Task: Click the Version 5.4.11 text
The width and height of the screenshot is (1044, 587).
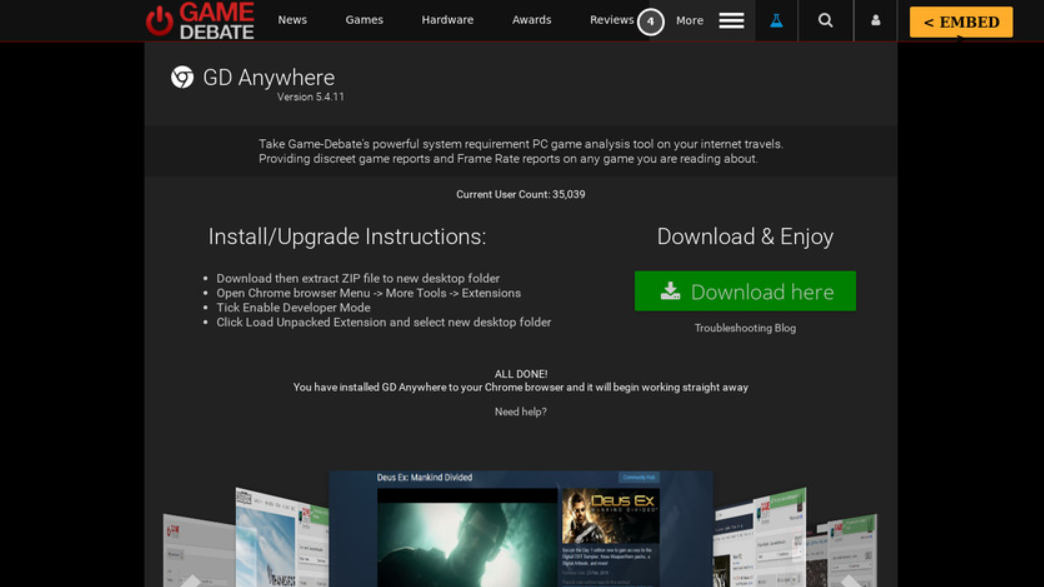Action: 310,97
